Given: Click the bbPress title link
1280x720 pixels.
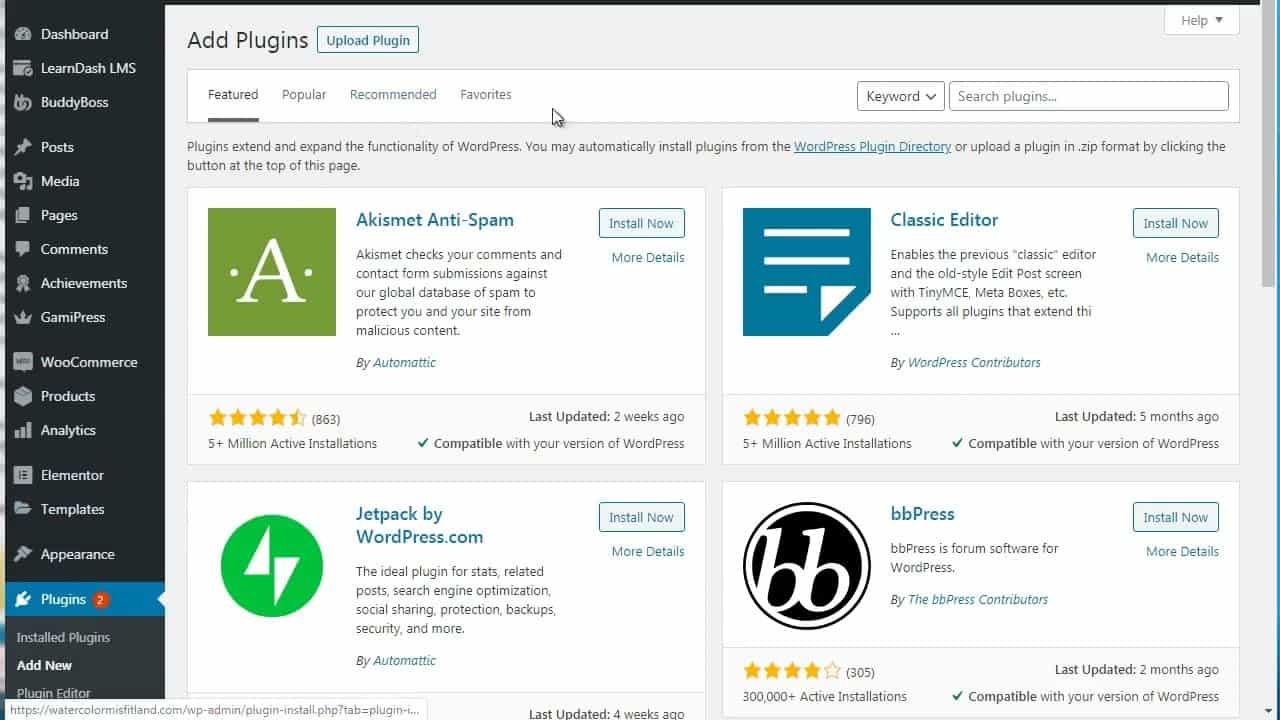Looking at the screenshot, I should [922, 514].
